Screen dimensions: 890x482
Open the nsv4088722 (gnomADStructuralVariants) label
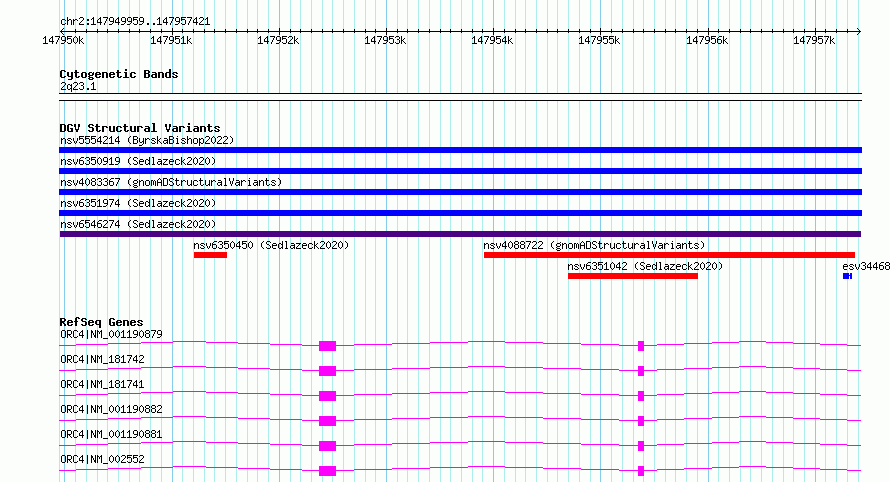coord(594,245)
